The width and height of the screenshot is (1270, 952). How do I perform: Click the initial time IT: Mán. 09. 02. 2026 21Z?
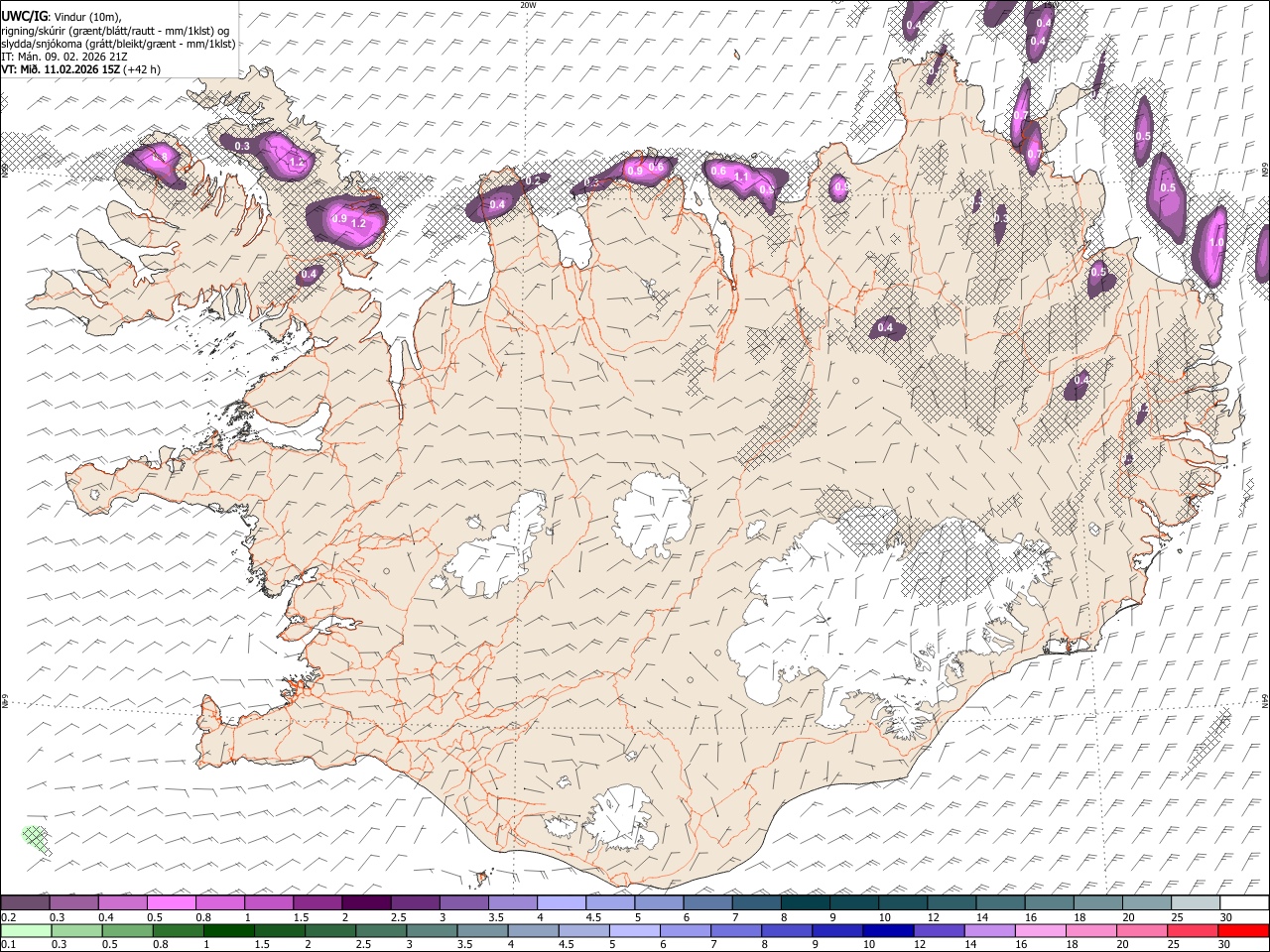(63, 57)
